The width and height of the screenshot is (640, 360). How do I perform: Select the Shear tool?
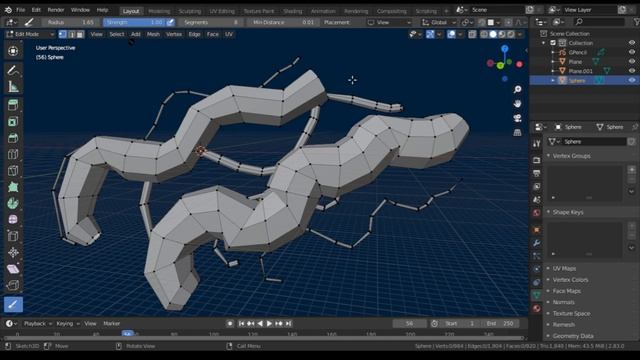click(x=13, y=269)
